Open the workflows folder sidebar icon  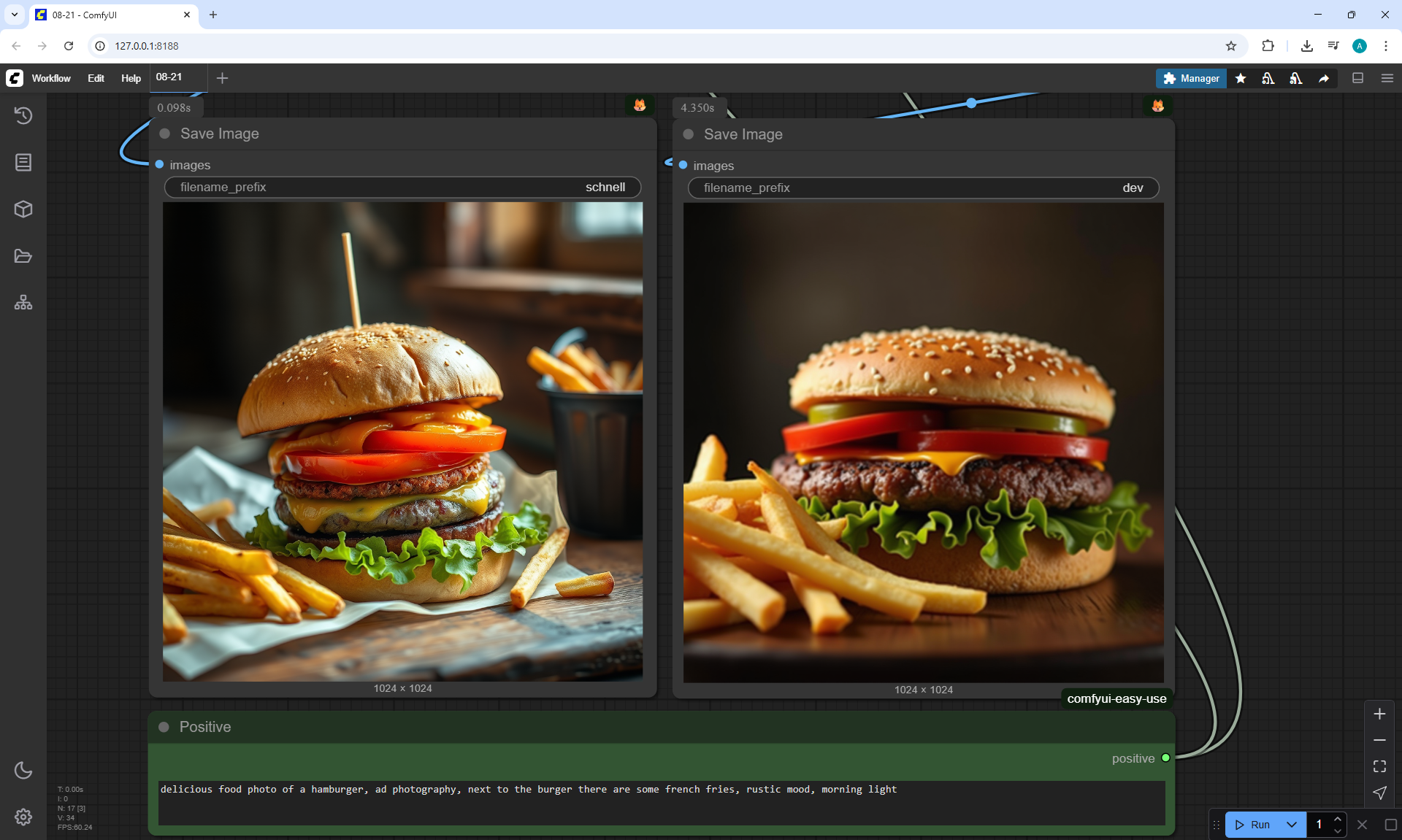pyautogui.click(x=23, y=256)
